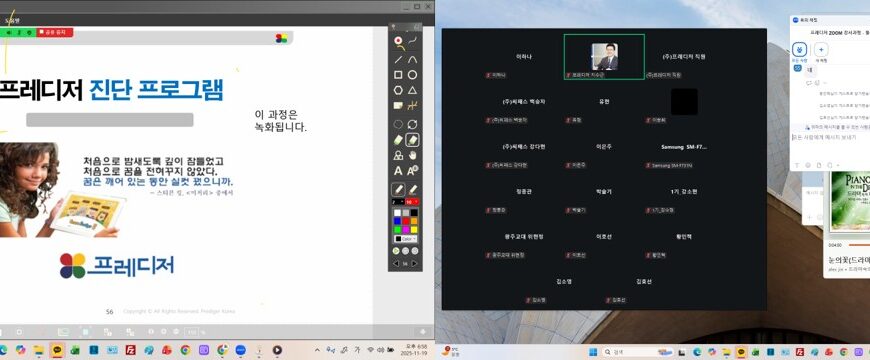Click the circled people icon in chat panel
The width and height of the screenshot is (870, 360).
click(x=799, y=49)
